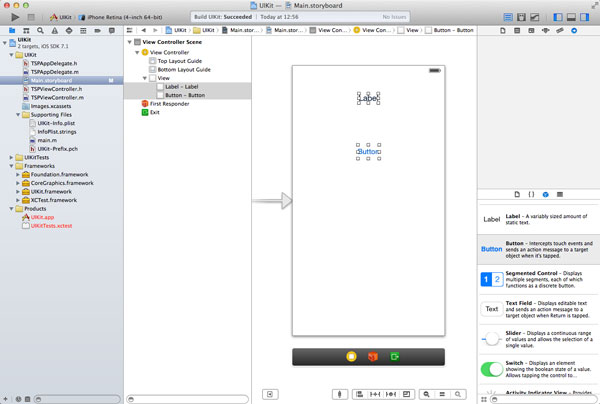Screen dimensions: 600x404
Task: Show the Size inspector
Action: click(560, 31)
